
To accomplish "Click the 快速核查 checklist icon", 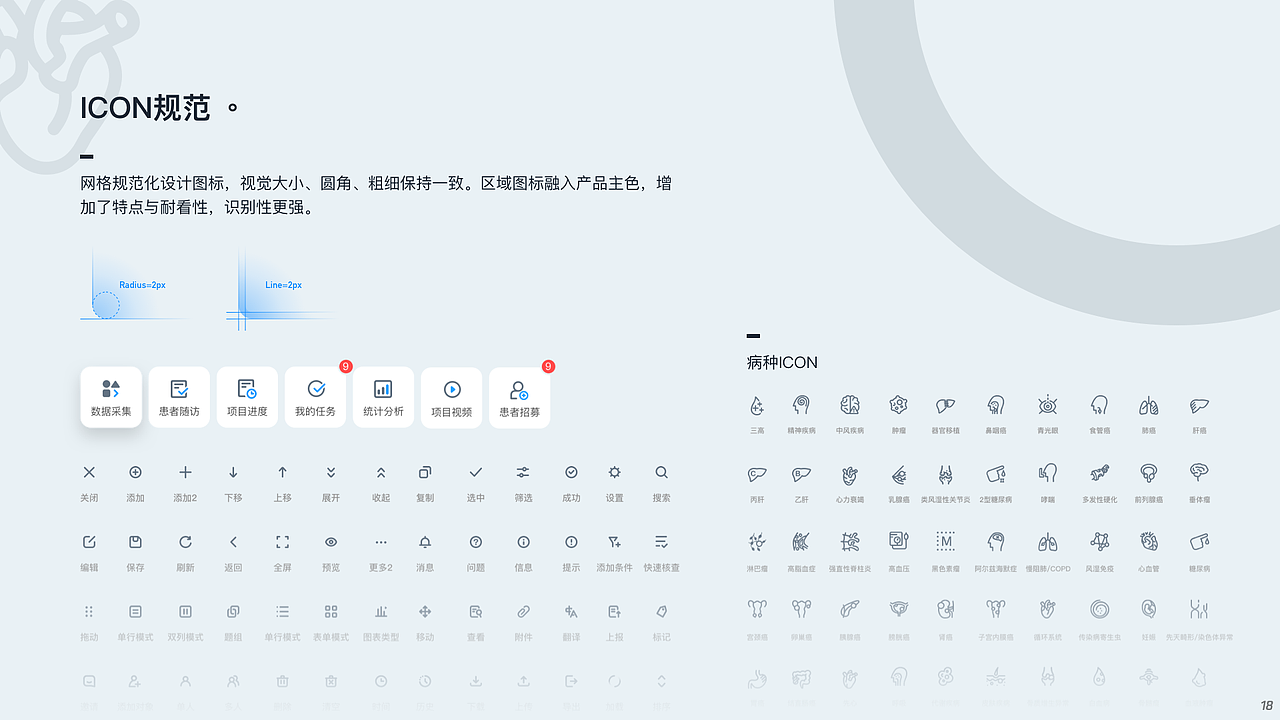I will click(661, 542).
